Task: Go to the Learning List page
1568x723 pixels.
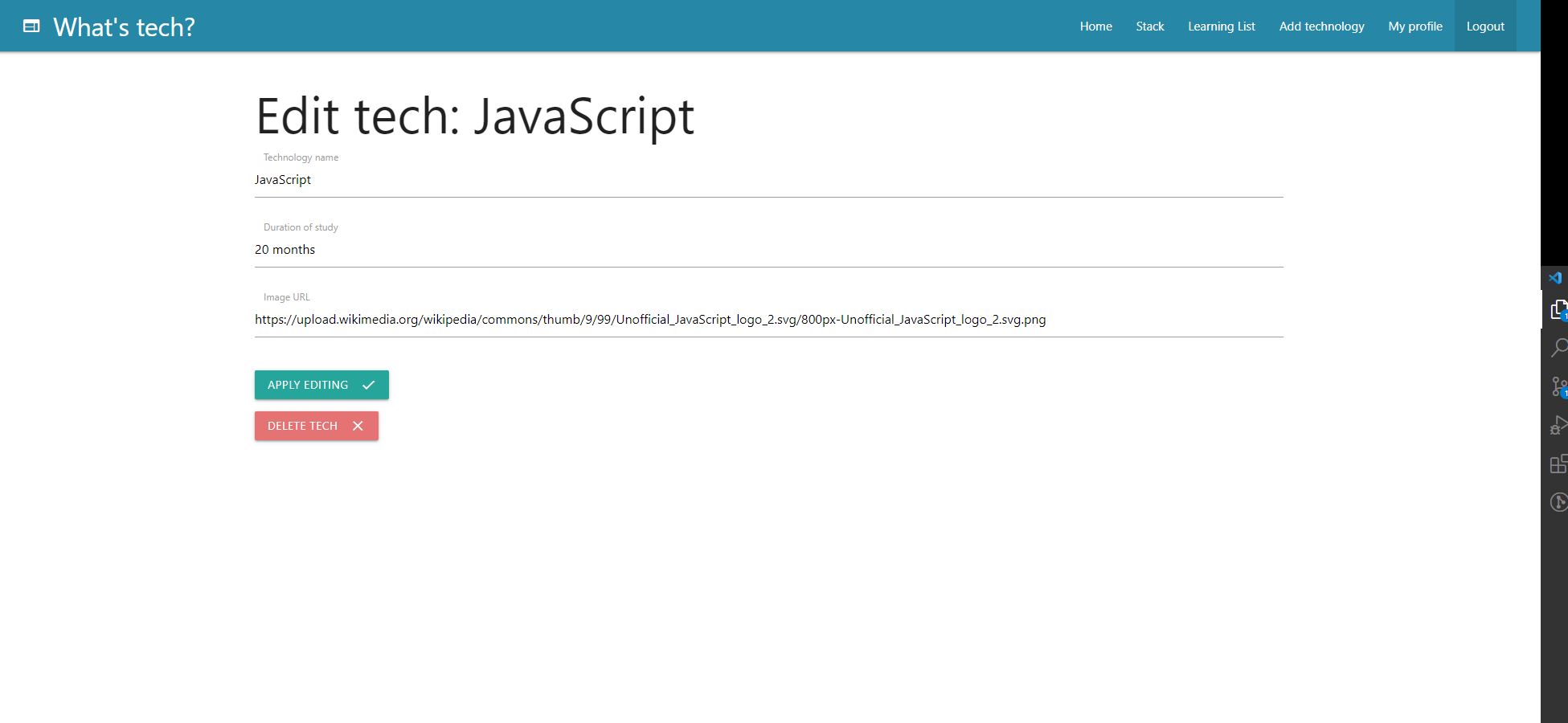Action: point(1221,26)
